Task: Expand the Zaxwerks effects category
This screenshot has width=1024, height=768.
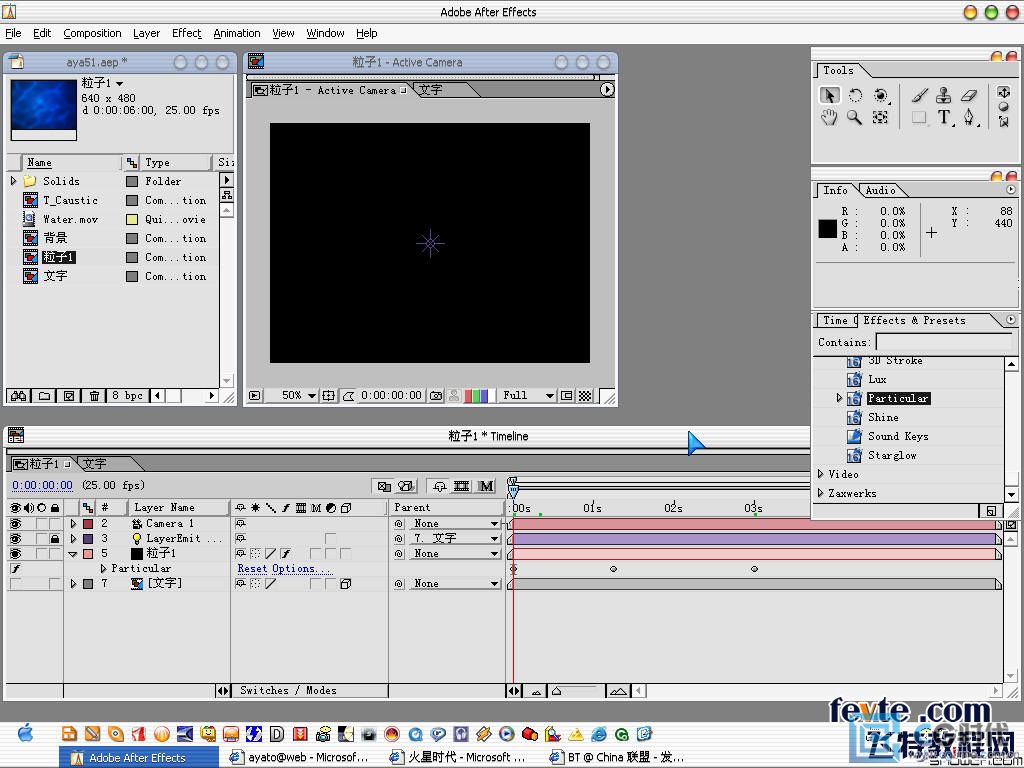Action: (821, 493)
